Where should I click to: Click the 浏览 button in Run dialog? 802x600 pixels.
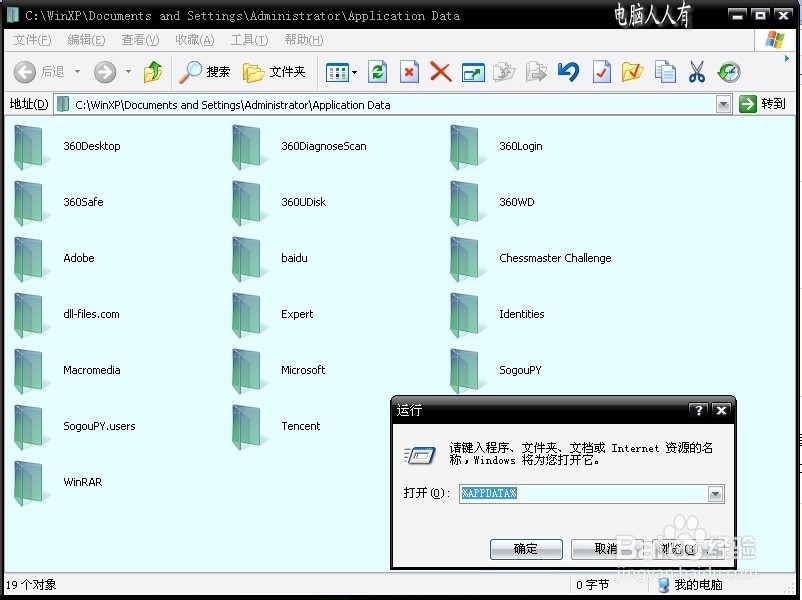[687, 549]
